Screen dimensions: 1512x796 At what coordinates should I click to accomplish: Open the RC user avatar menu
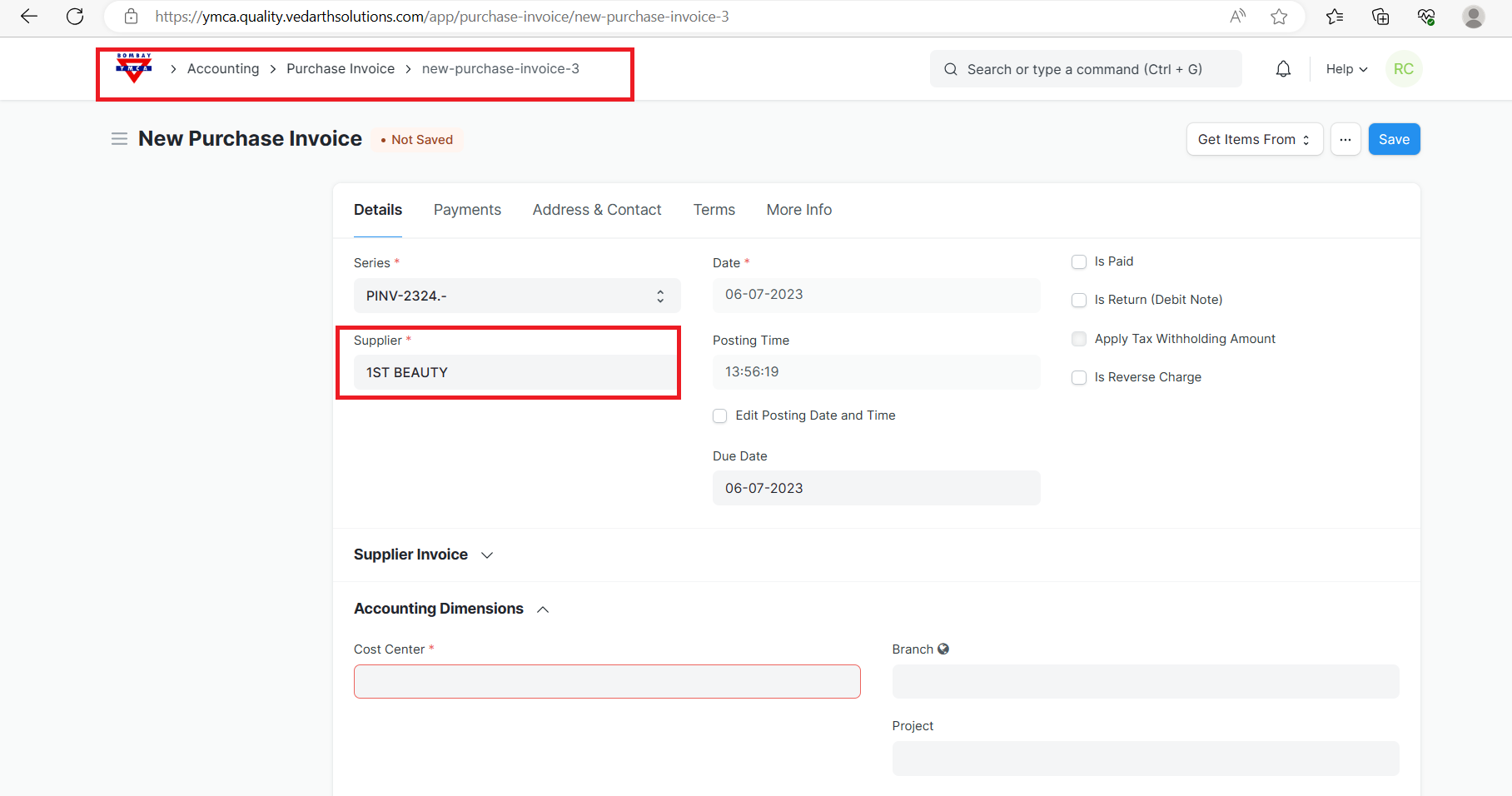point(1403,69)
